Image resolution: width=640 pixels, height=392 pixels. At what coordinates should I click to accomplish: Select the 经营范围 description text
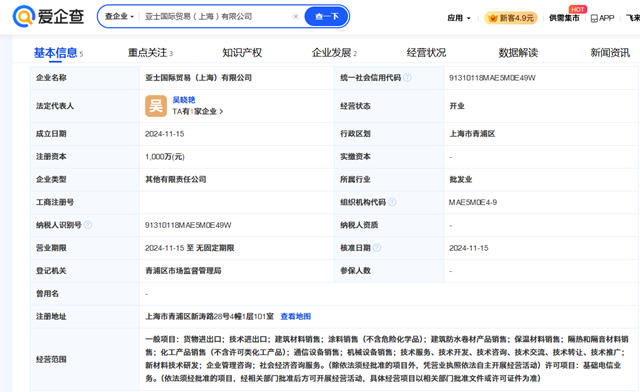pos(387,359)
